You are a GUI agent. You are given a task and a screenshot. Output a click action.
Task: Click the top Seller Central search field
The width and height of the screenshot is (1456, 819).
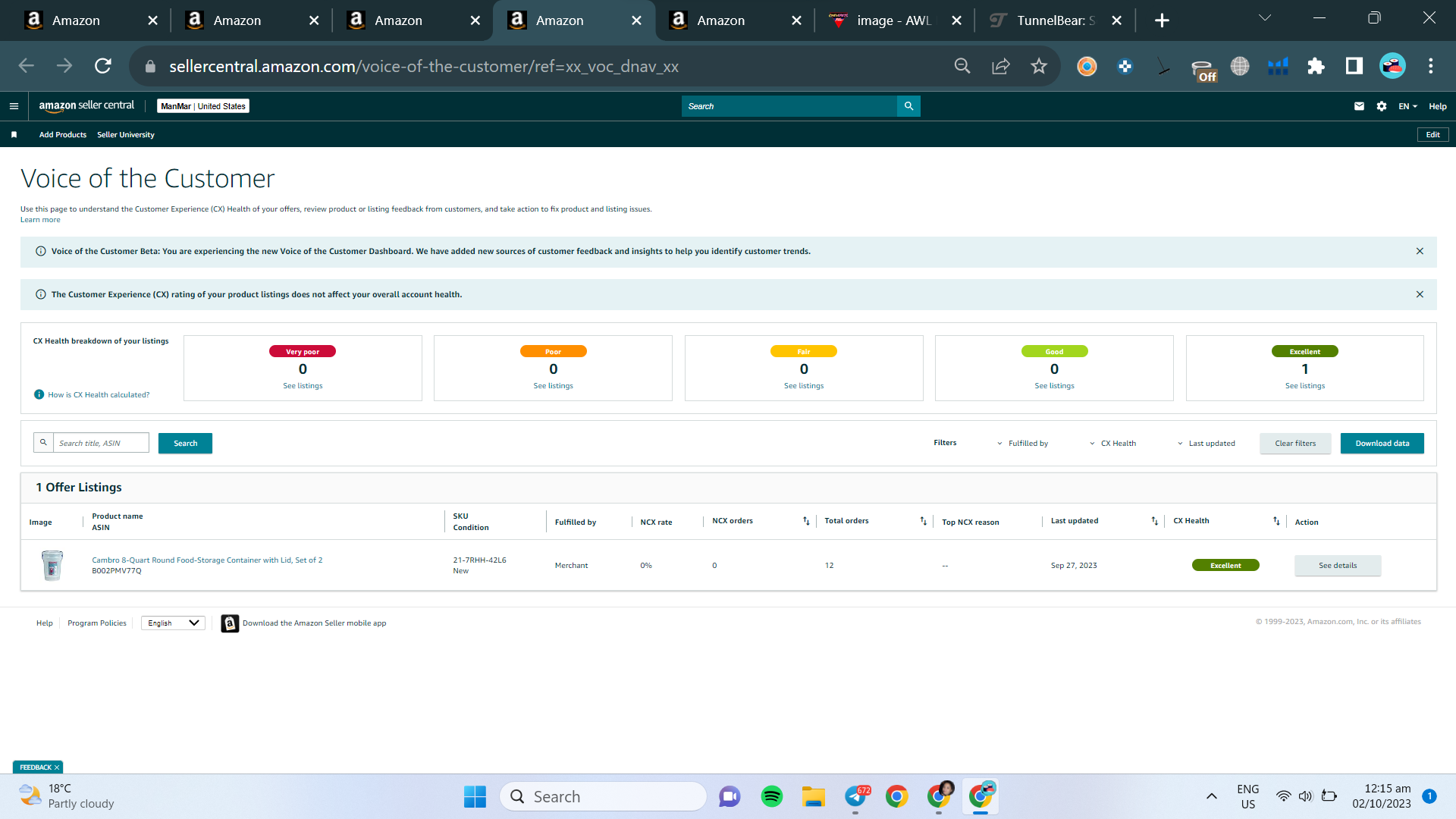[789, 106]
